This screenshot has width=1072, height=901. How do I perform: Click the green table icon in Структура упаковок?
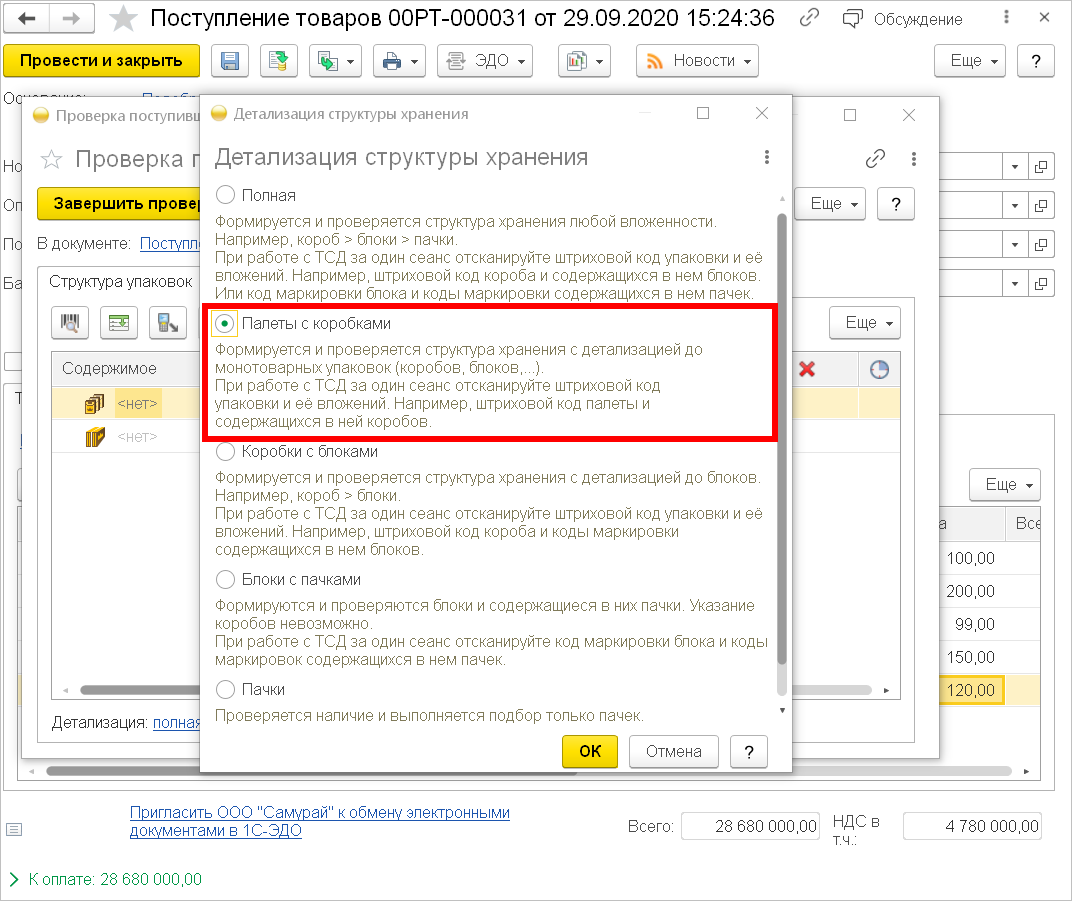[119, 323]
